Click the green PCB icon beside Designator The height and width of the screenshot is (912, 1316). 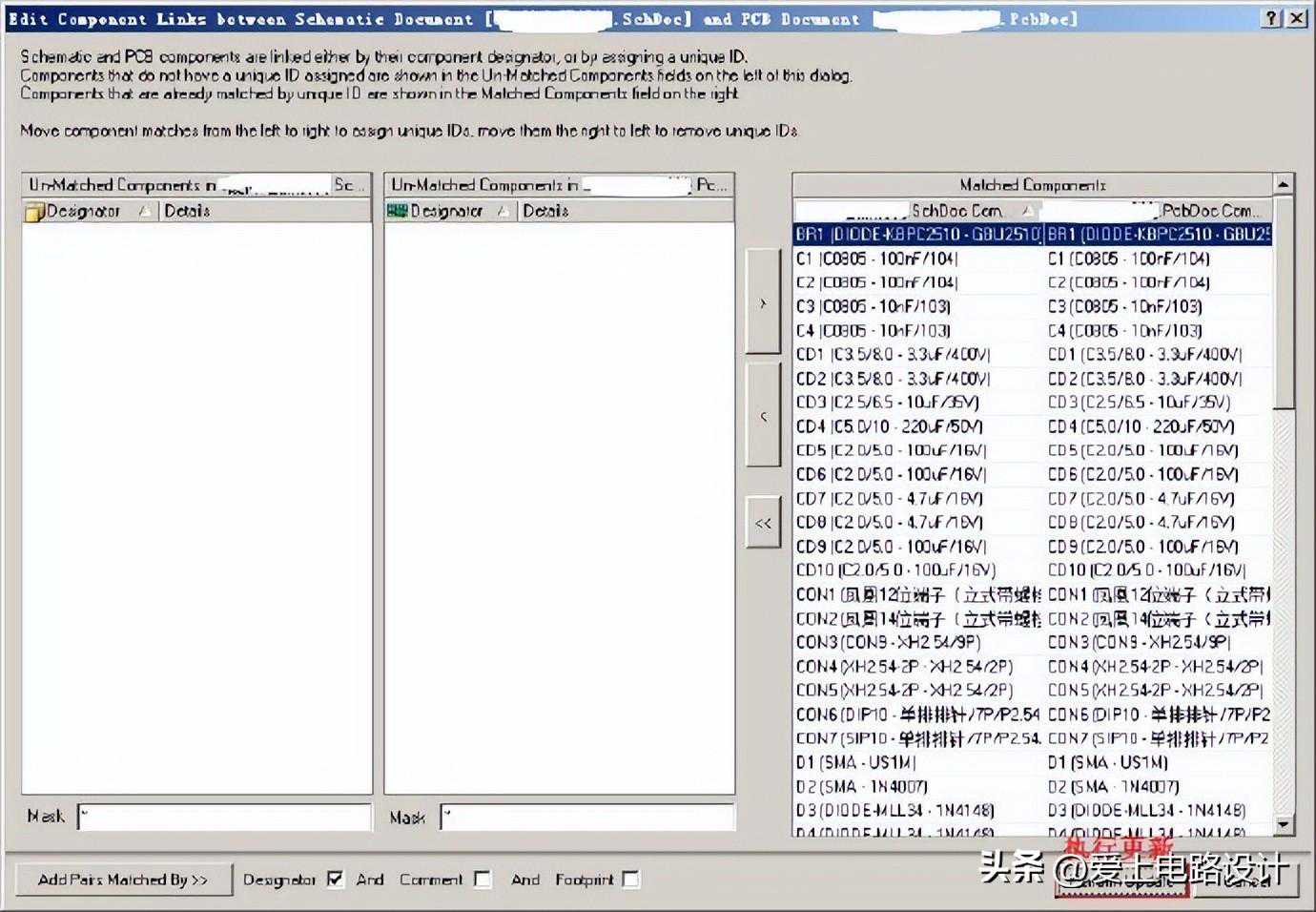397,211
